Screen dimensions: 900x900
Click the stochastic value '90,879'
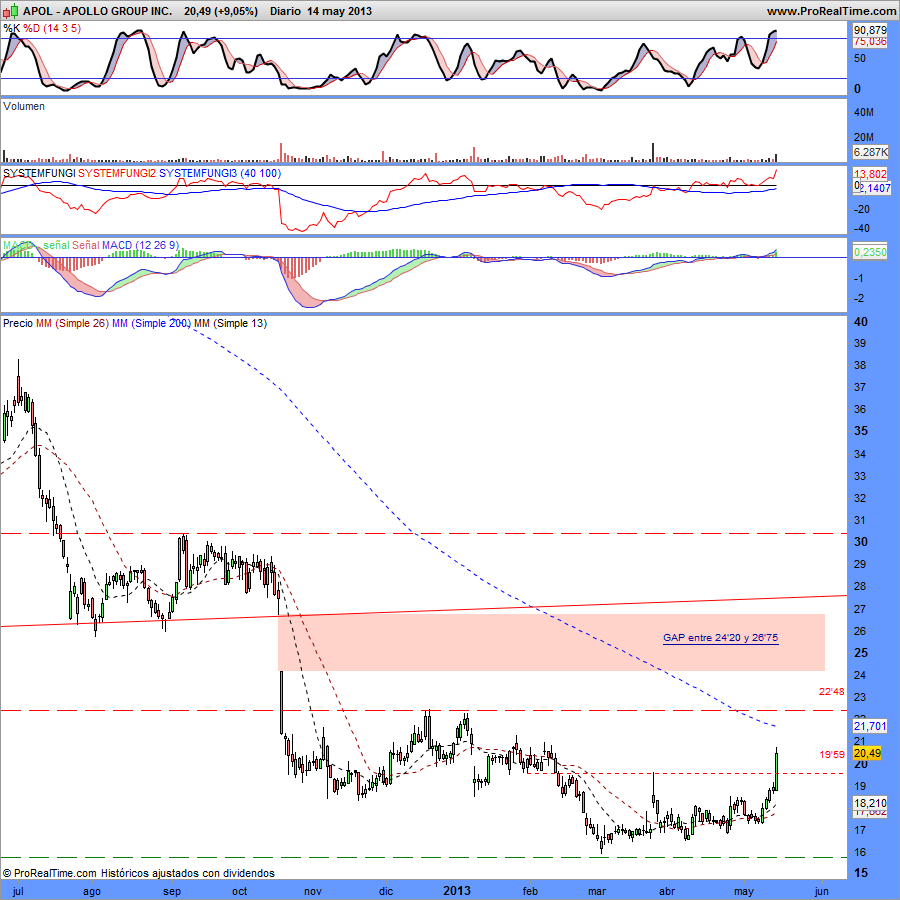pos(870,30)
